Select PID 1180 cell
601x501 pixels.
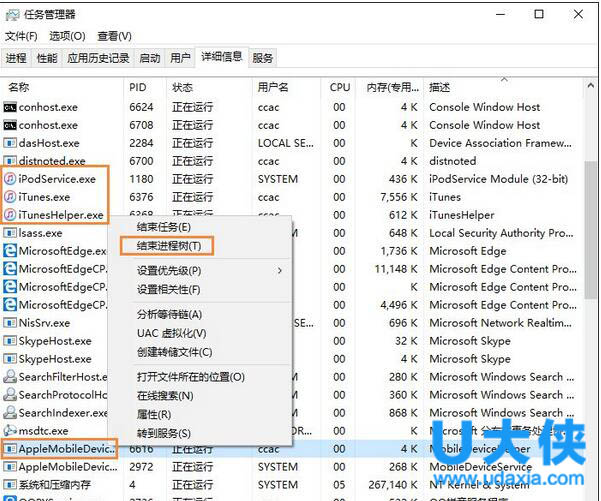(141, 179)
